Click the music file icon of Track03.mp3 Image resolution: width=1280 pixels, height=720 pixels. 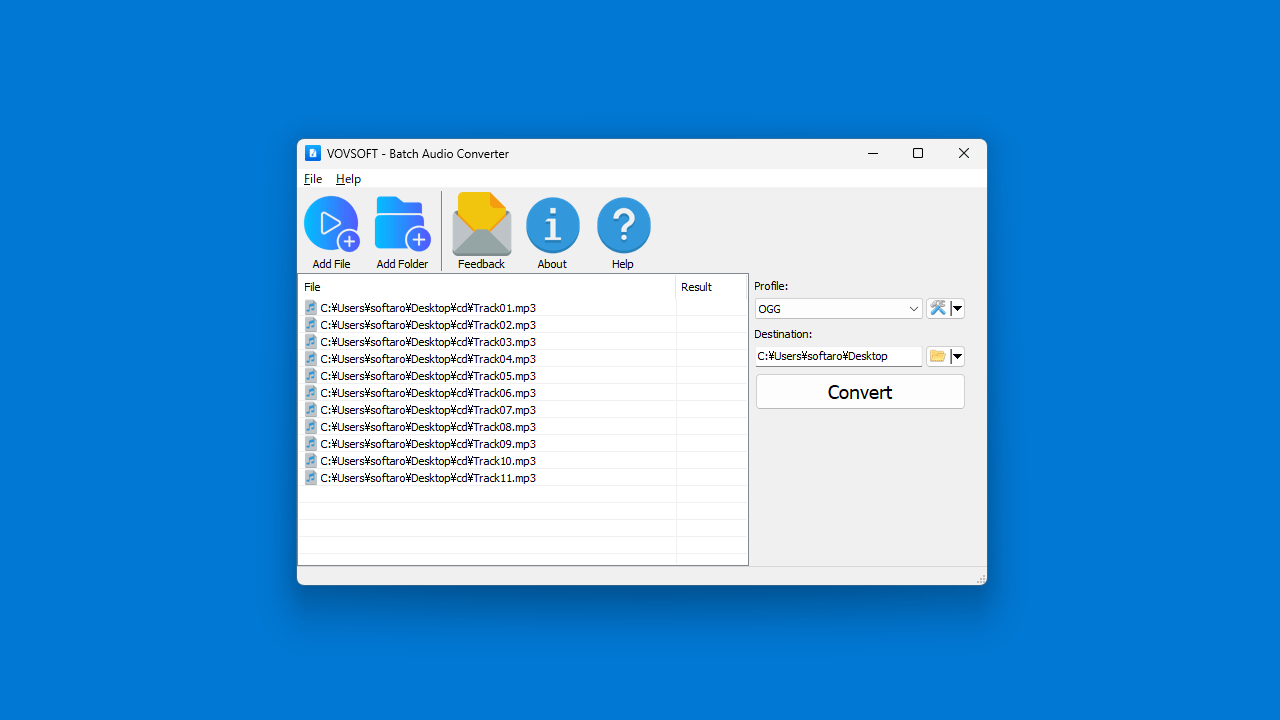(x=311, y=342)
